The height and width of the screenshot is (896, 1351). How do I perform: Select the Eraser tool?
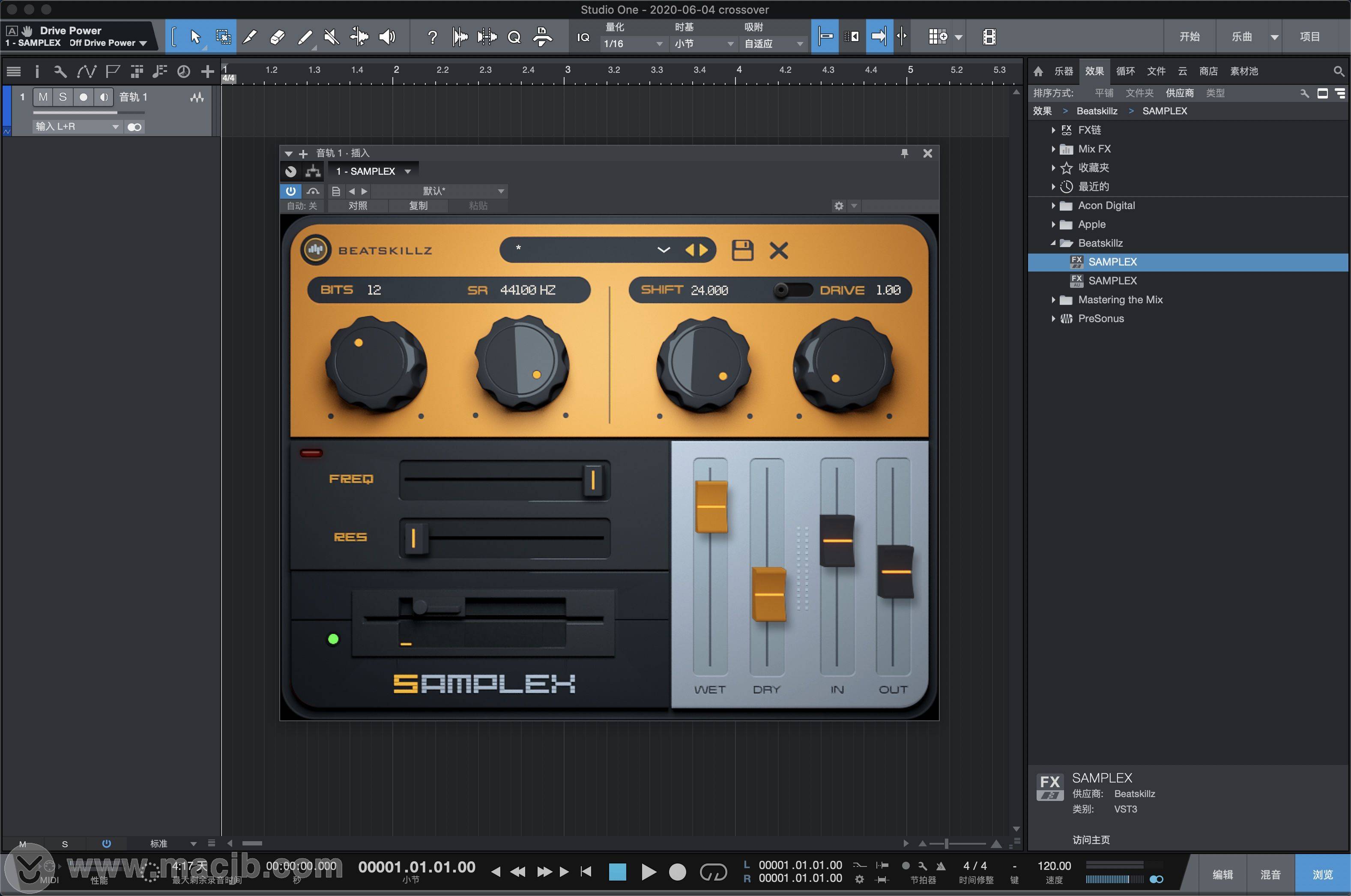point(277,37)
